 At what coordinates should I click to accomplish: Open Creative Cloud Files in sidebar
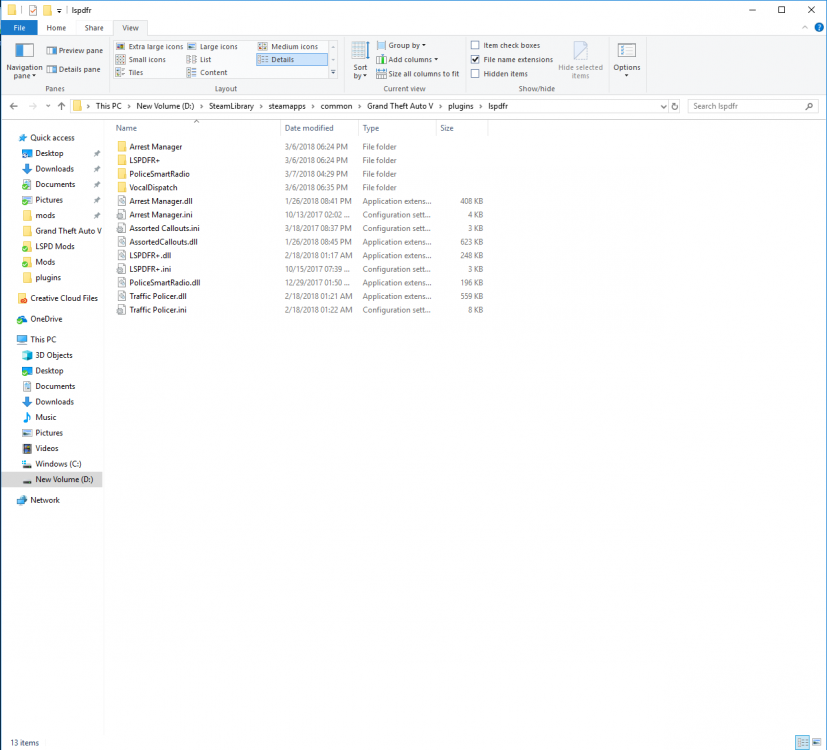pos(64,298)
